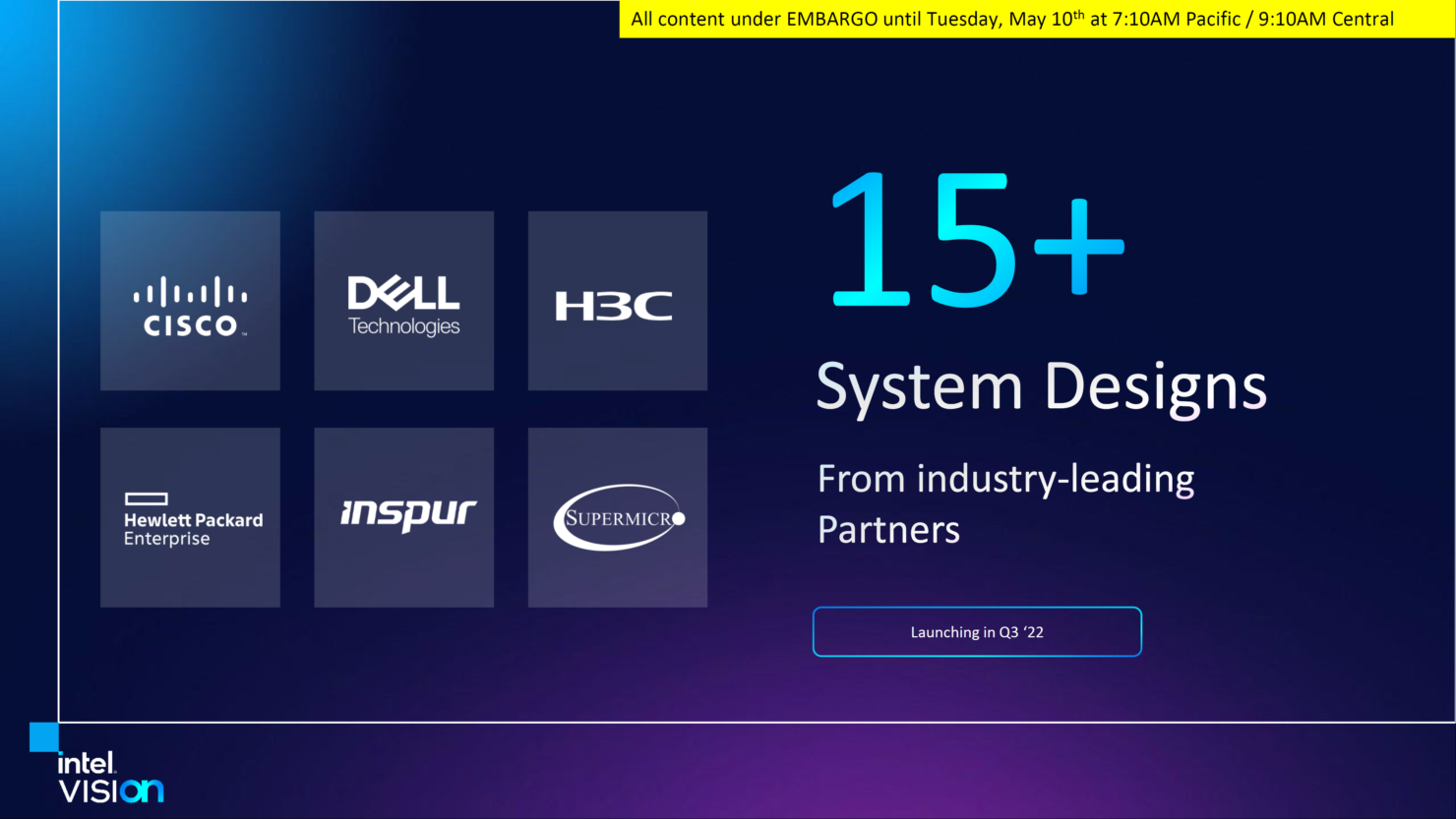The width and height of the screenshot is (1456, 819).
Task: Select the Inspur logo tile
Action: (x=403, y=517)
